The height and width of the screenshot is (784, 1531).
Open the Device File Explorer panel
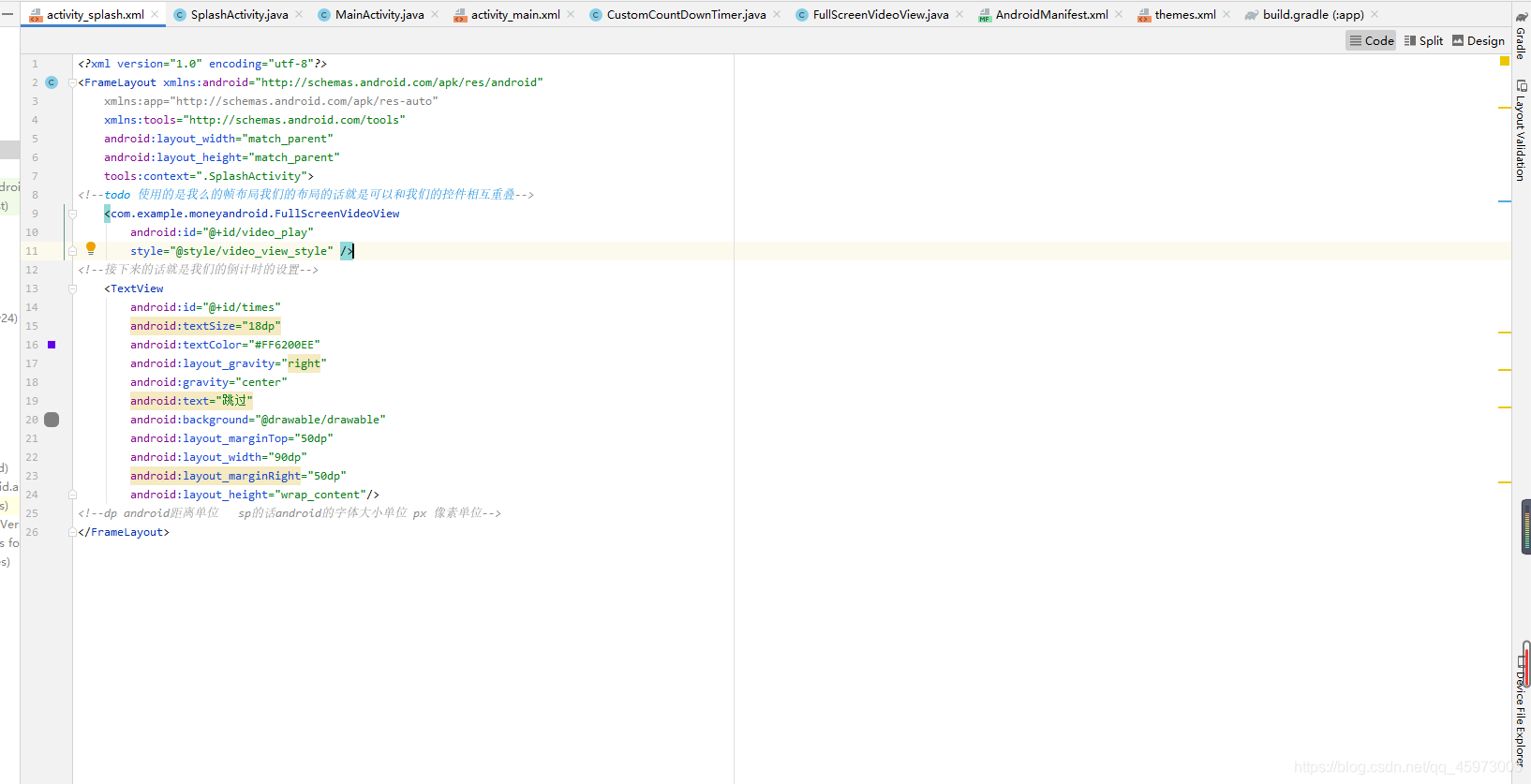tap(1521, 712)
